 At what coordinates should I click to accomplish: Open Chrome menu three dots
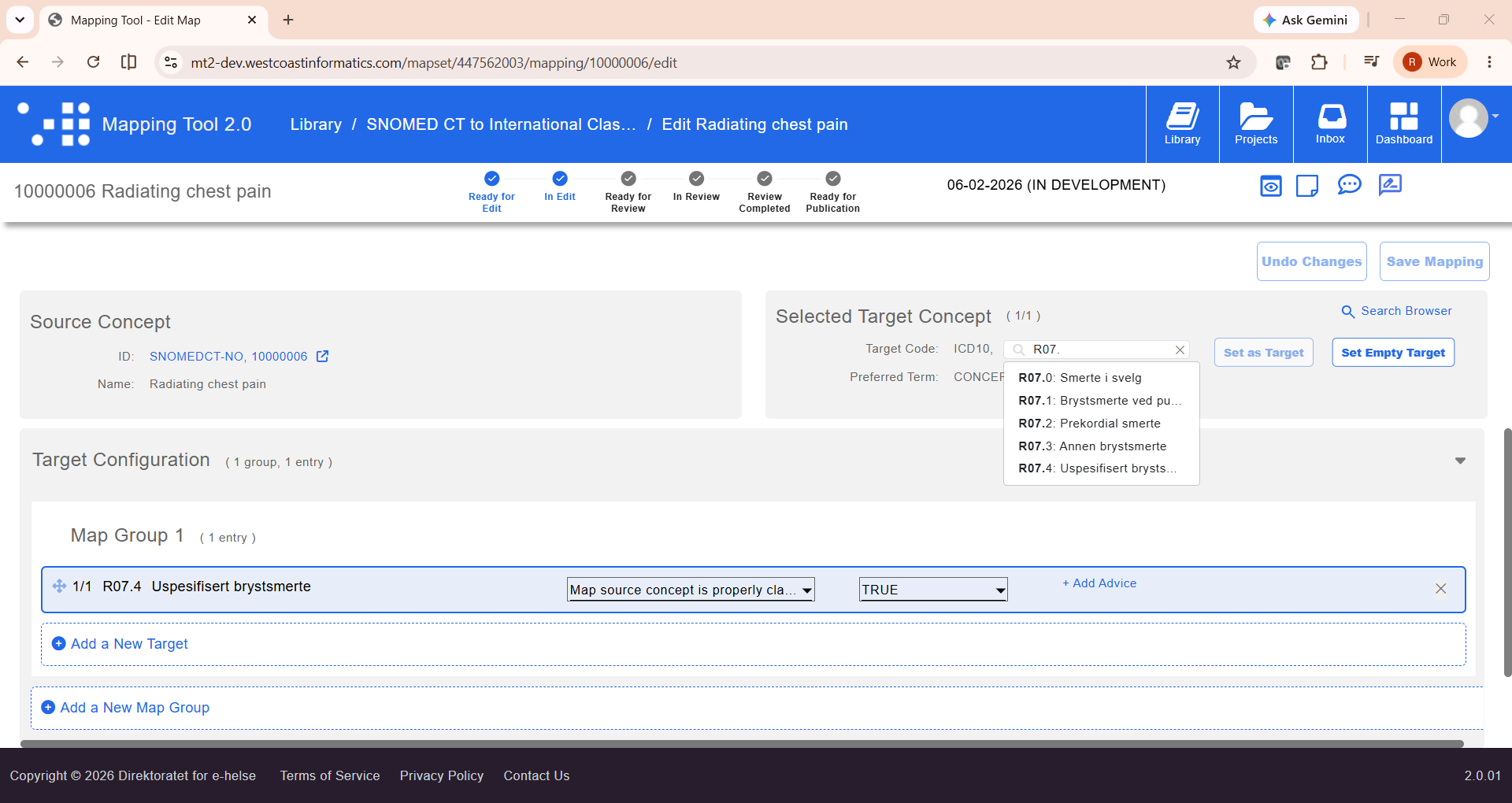point(1489,62)
